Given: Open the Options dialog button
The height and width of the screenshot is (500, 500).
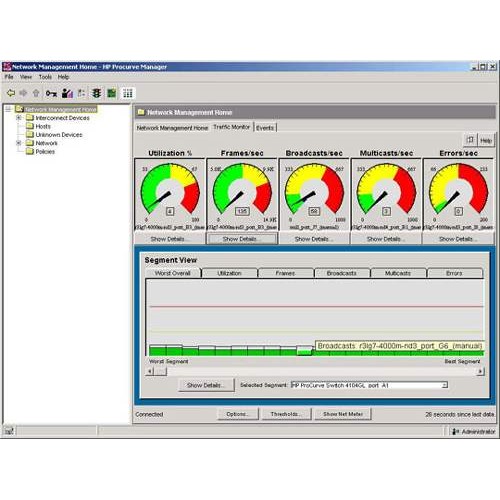Looking at the screenshot, I should click(238, 414).
